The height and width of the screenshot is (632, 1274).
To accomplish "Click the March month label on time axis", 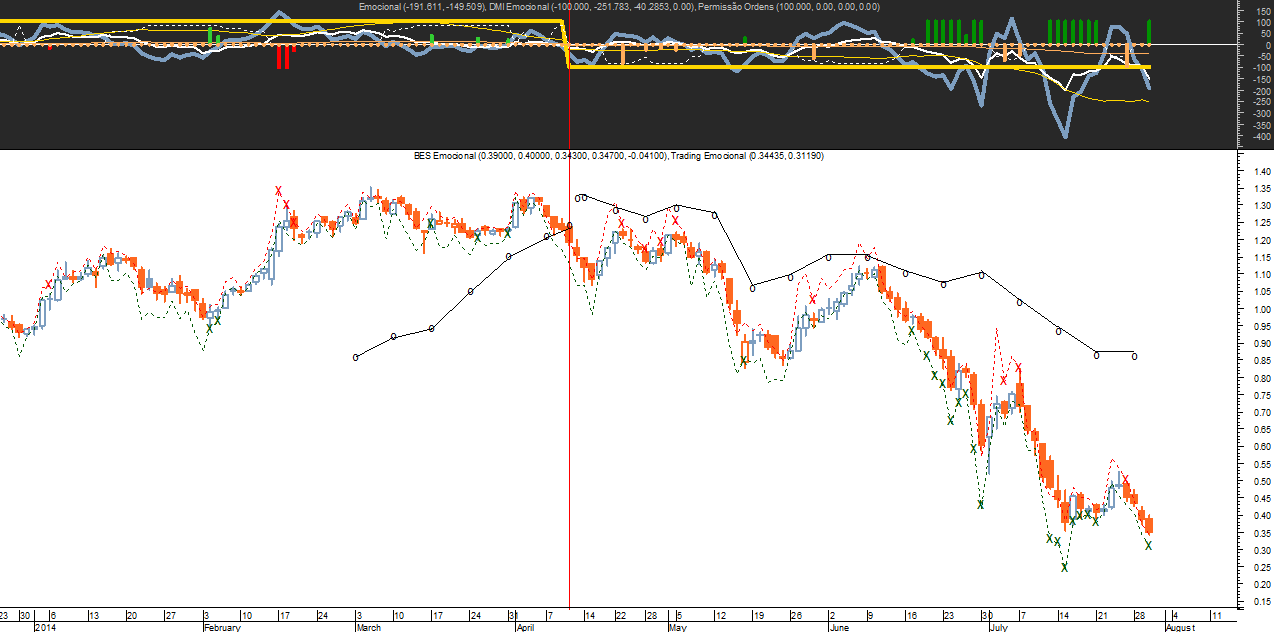I will tap(369, 628).
